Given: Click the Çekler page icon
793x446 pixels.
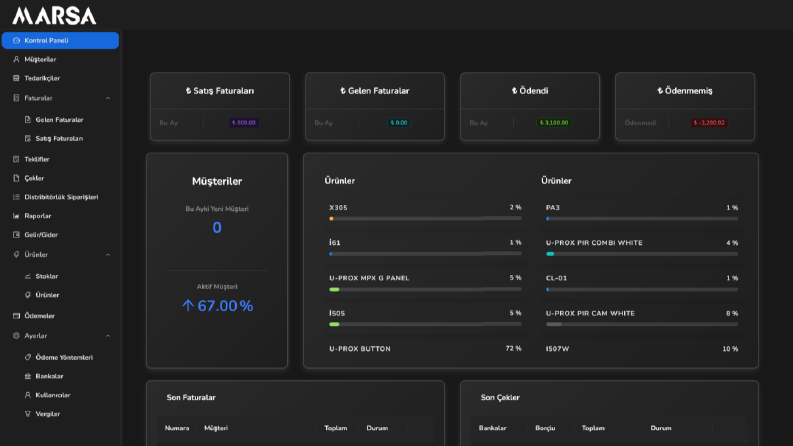Looking at the screenshot, I should pyautogui.click(x=16, y=178).
